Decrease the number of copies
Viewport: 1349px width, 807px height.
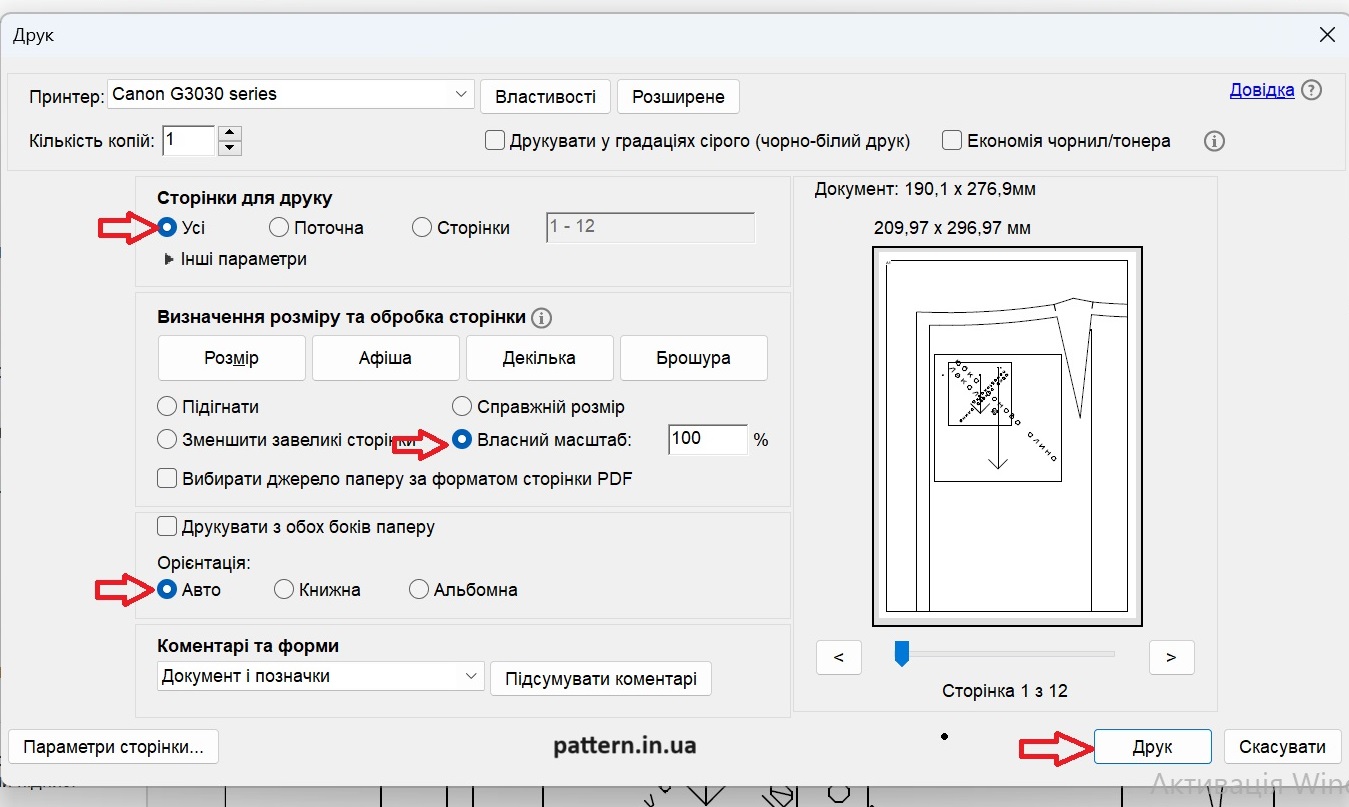point(230,148)
